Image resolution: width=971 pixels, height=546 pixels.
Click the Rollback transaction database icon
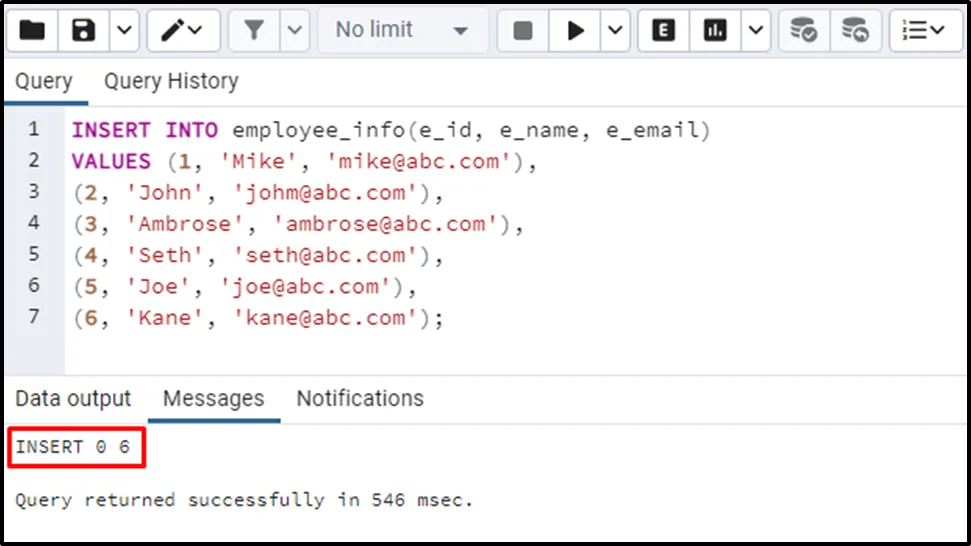pyautogui.click(x=854, y=30)
